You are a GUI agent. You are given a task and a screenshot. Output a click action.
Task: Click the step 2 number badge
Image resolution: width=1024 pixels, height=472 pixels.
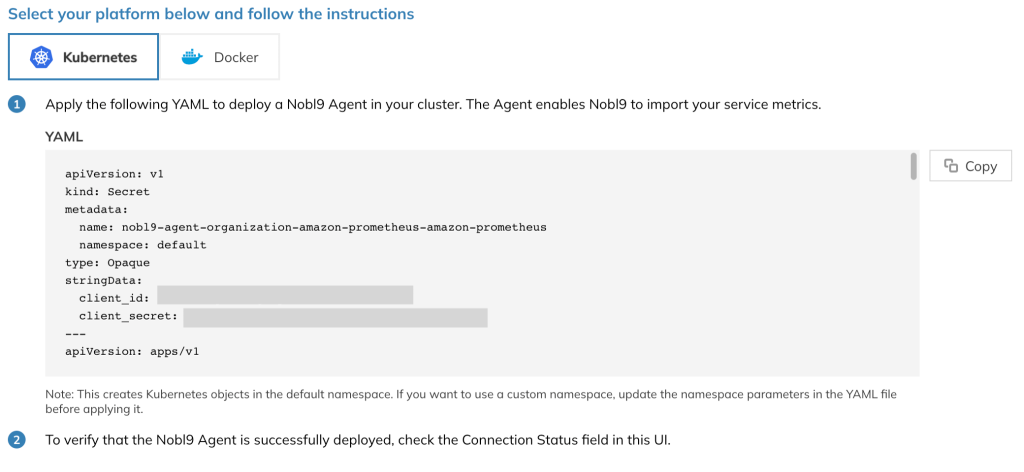click(17, 440)
